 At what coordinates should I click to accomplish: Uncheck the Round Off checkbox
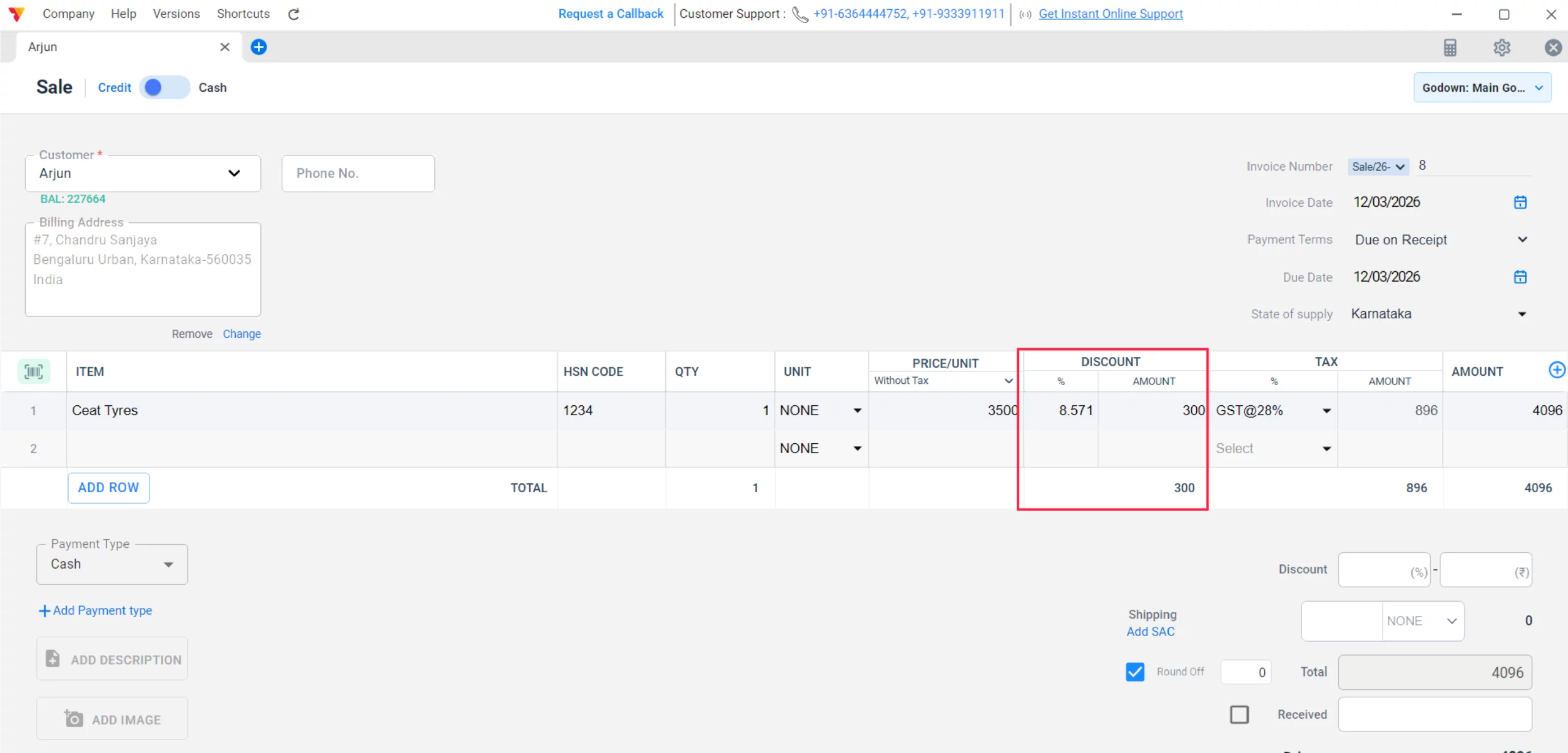pyautogui.click(x=1135, y=672)
